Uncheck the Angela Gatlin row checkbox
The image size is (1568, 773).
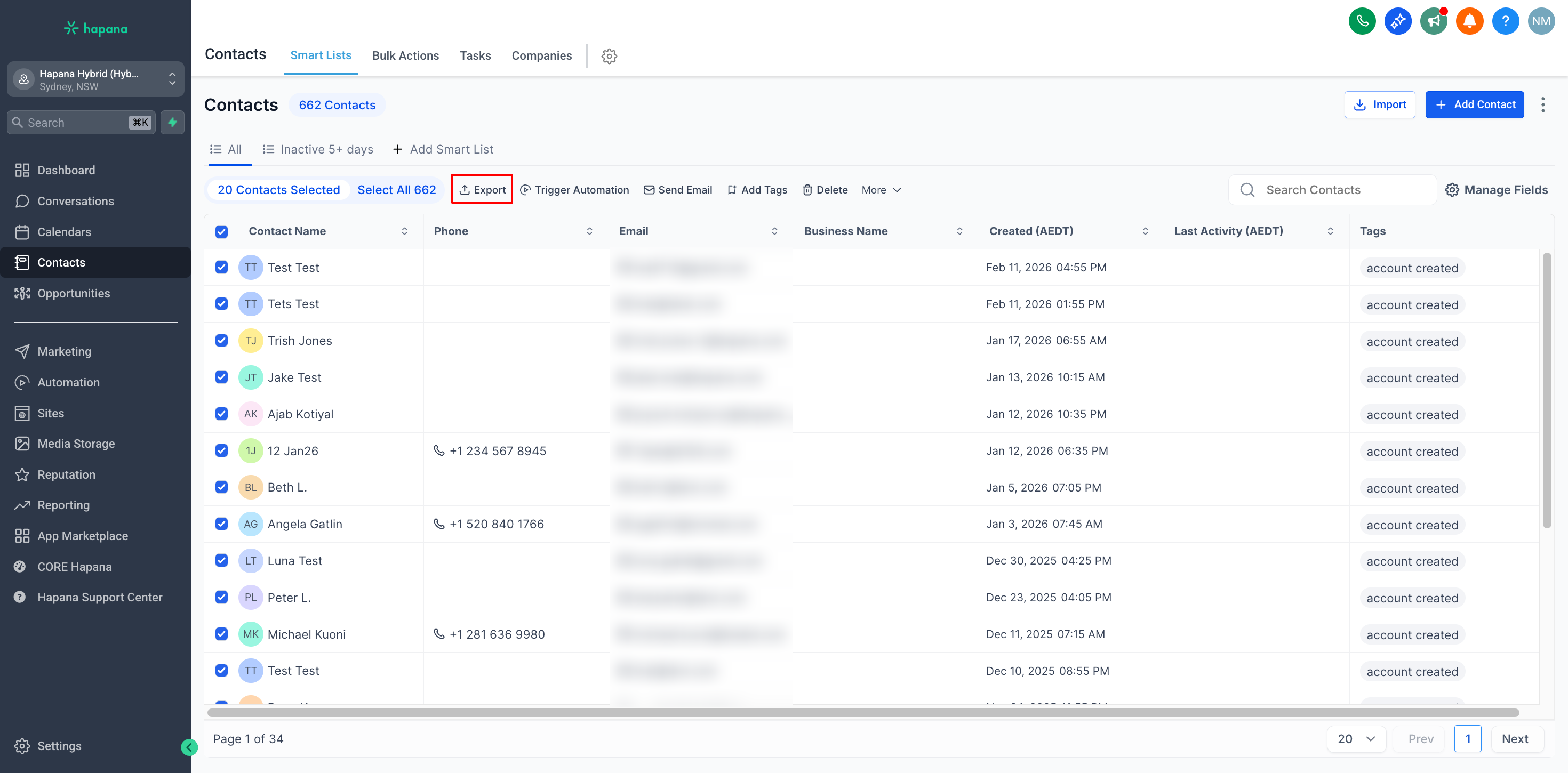(221, 524)
